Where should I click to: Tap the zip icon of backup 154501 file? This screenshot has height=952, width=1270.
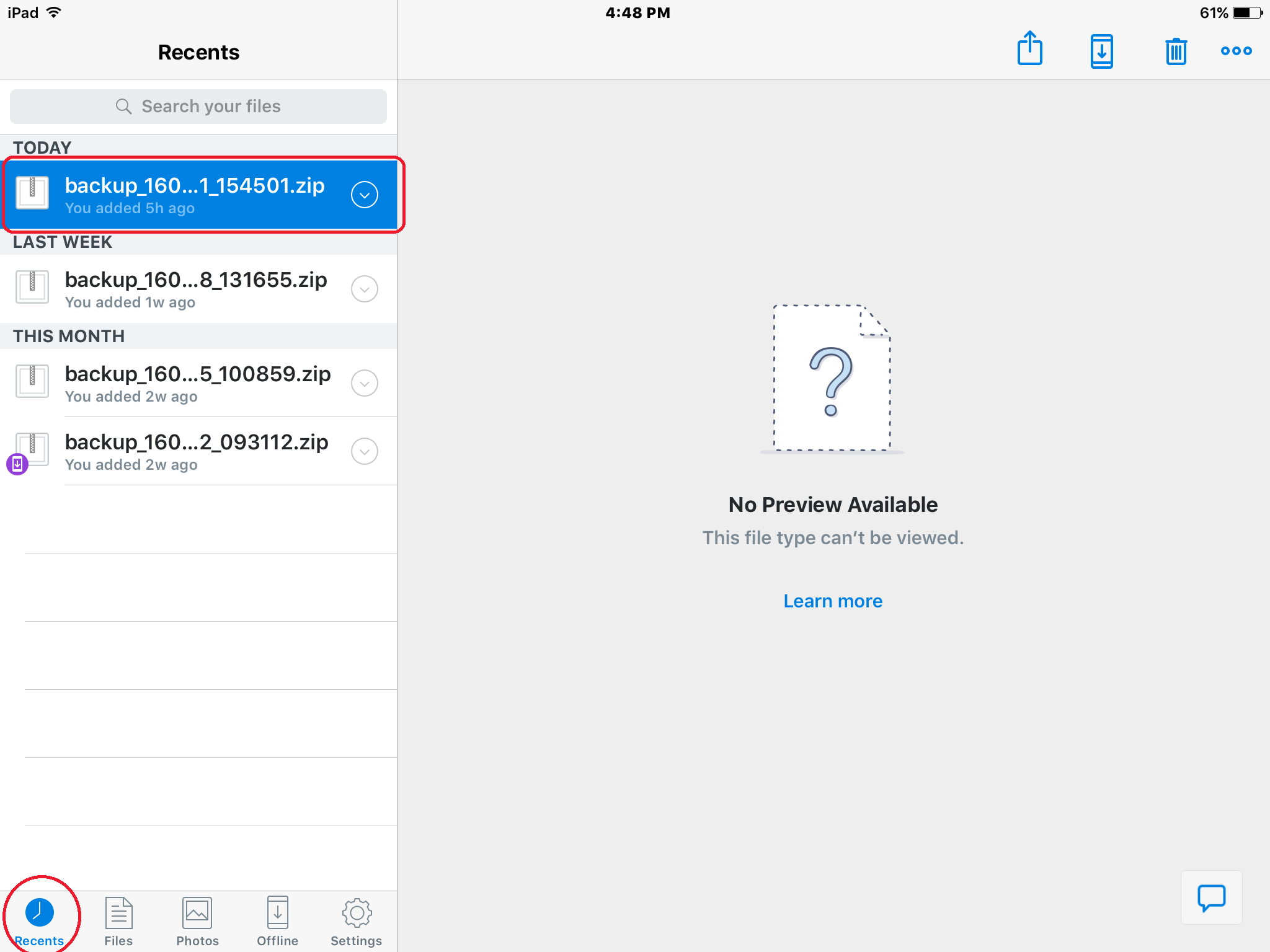click(x=32, y=193)
